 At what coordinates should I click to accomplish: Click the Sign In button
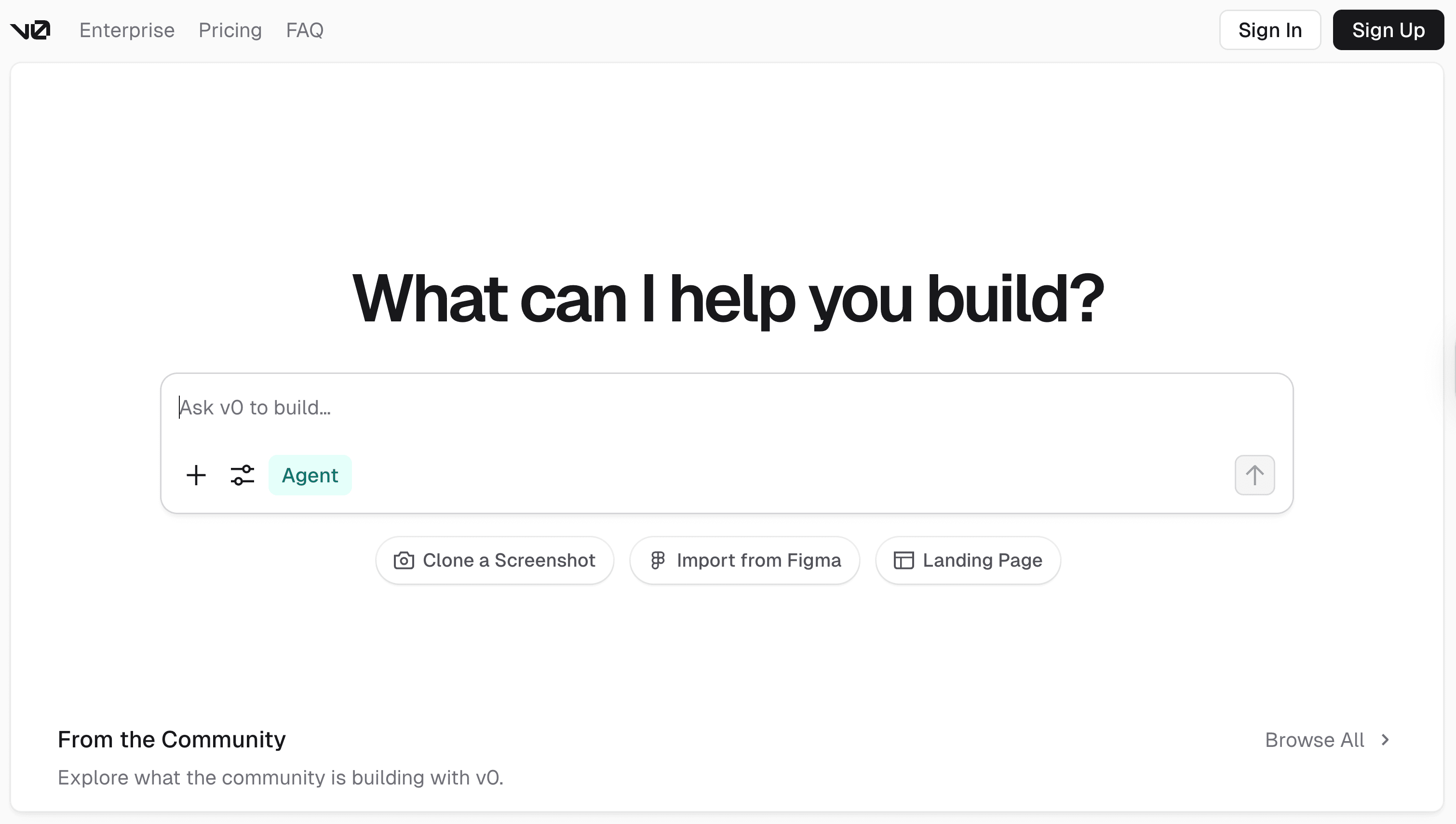(x=1270, y=29)
